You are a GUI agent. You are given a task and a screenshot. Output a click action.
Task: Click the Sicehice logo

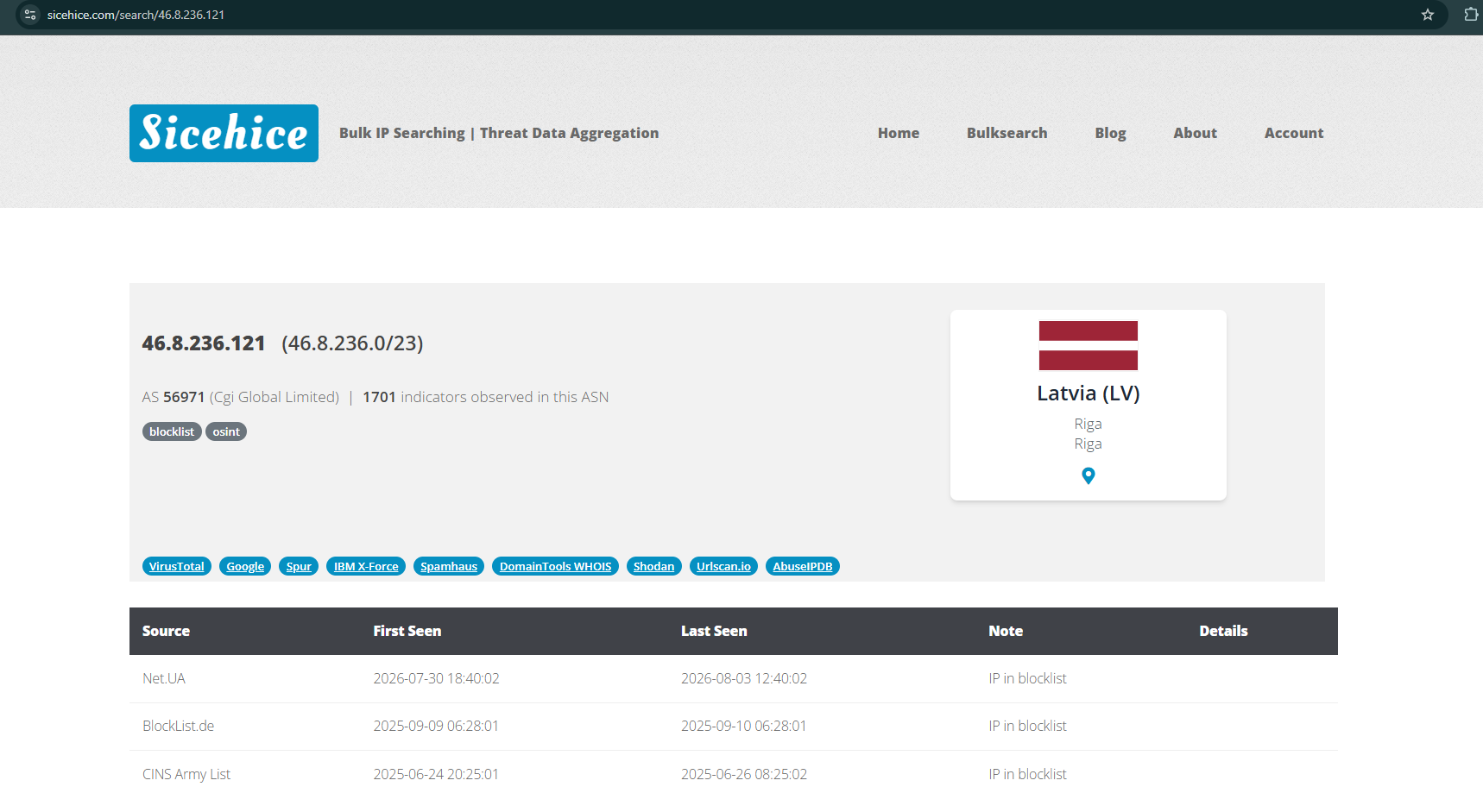[224, 133]
